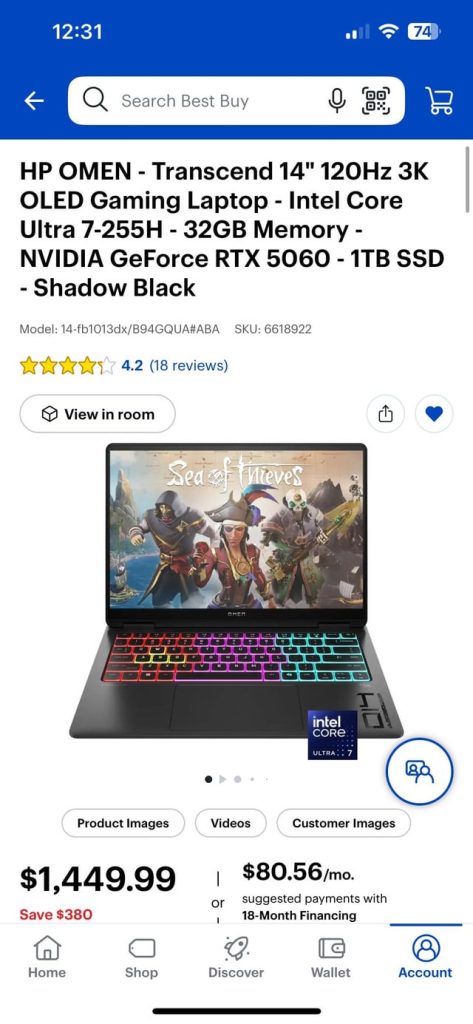Screen dimensions: 473x1024
Task: Open the Wallet tab
Action: click(331, 957)
